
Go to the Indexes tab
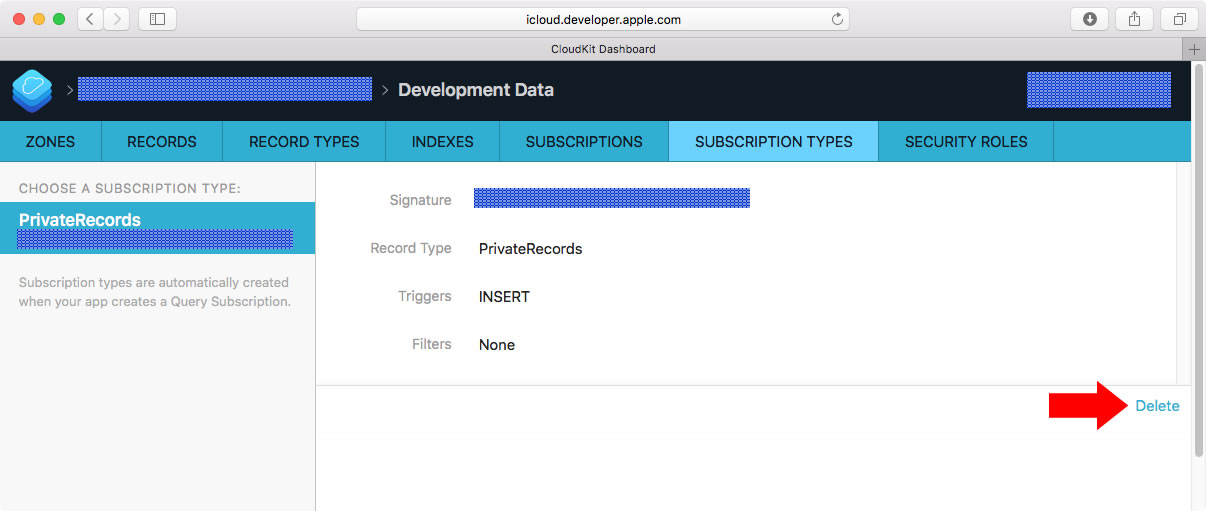(442, 141)
